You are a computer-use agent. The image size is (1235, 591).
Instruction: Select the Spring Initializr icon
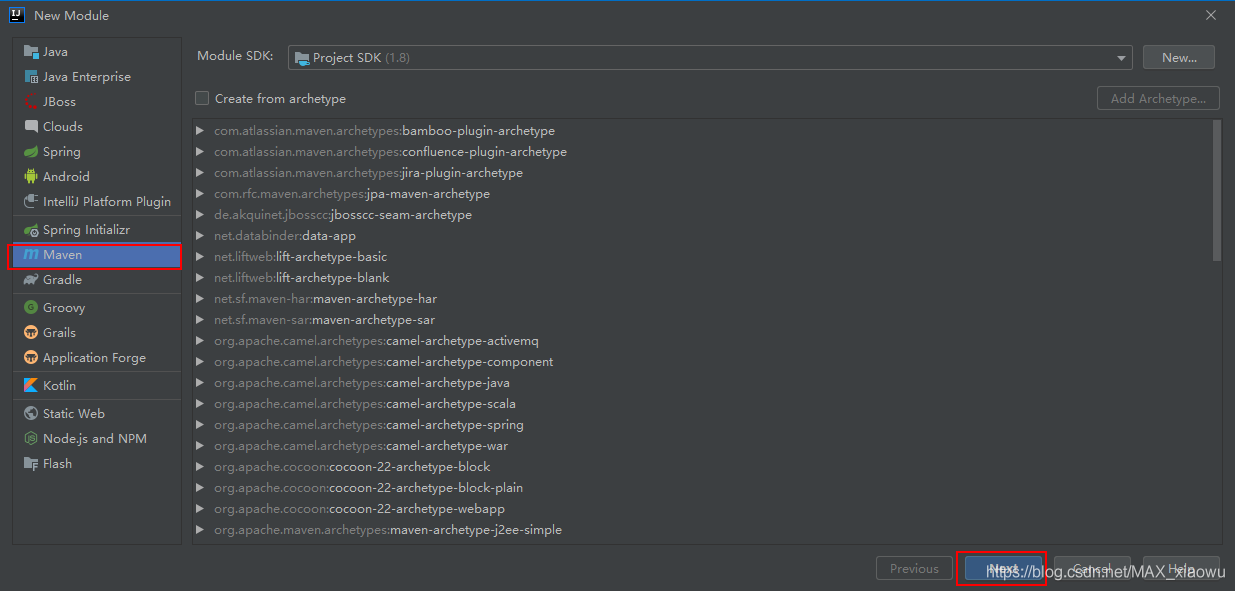[x=31, y=230]
